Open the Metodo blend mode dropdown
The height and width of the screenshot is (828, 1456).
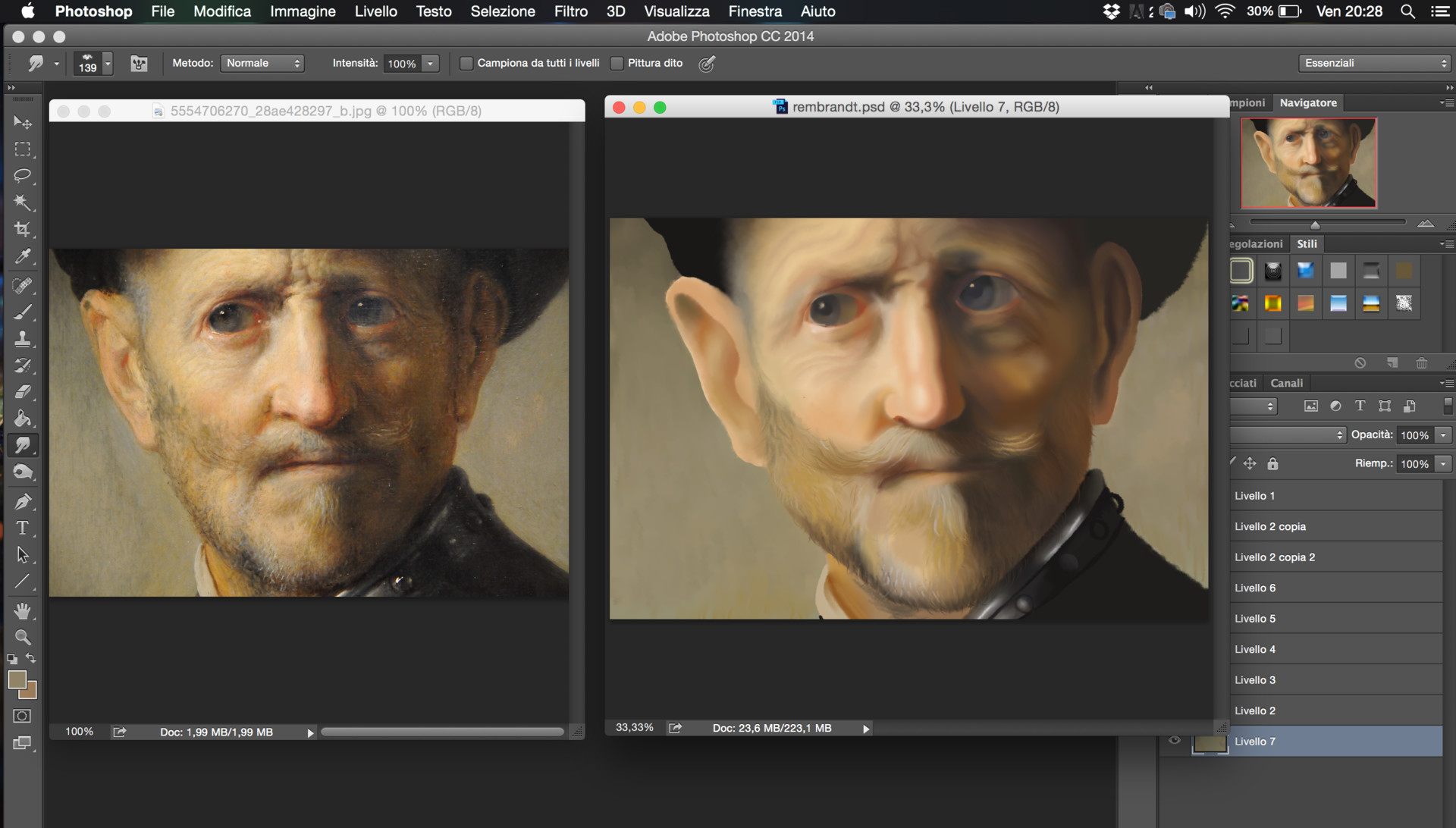[x=262, y=64]
